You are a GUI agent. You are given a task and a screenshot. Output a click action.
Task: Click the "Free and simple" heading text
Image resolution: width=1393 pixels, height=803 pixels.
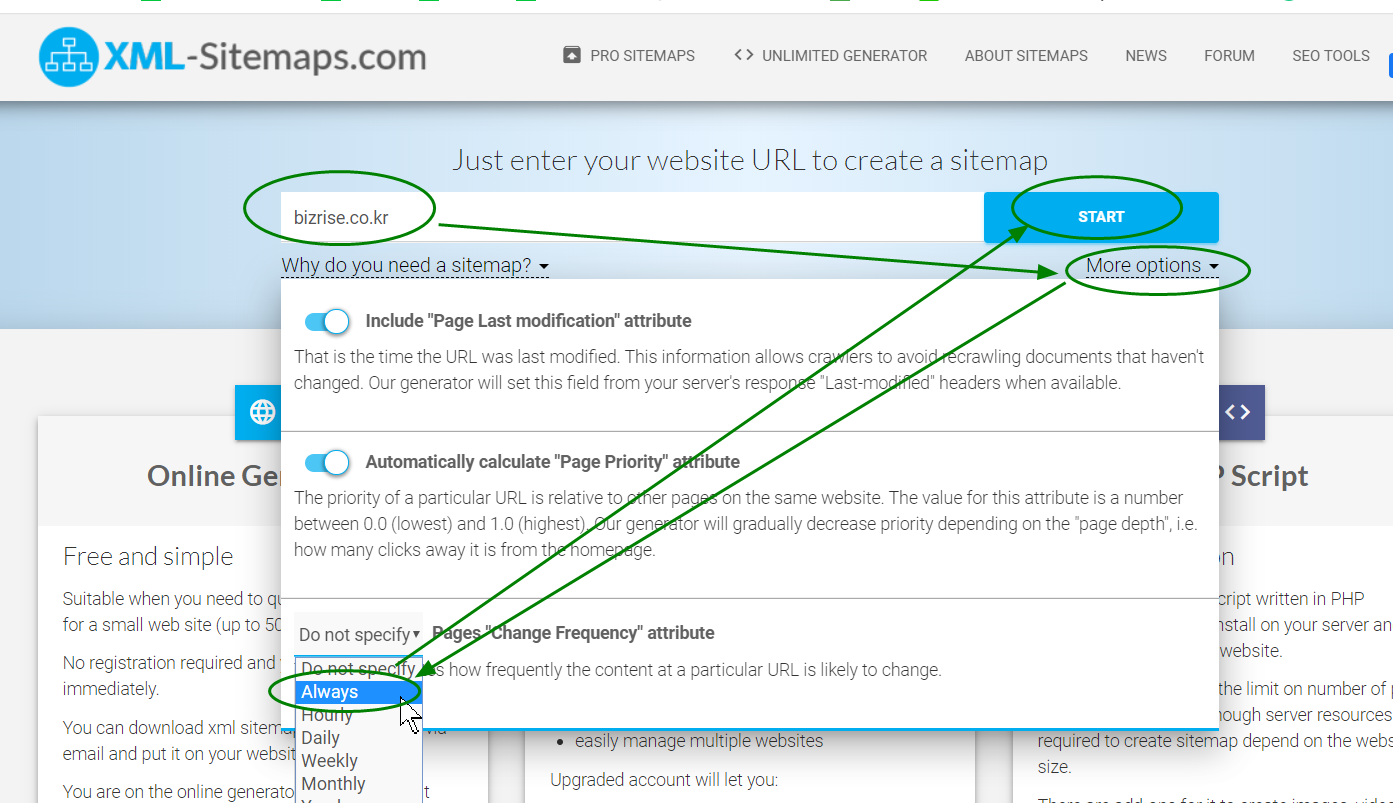(x=148, y=557)
